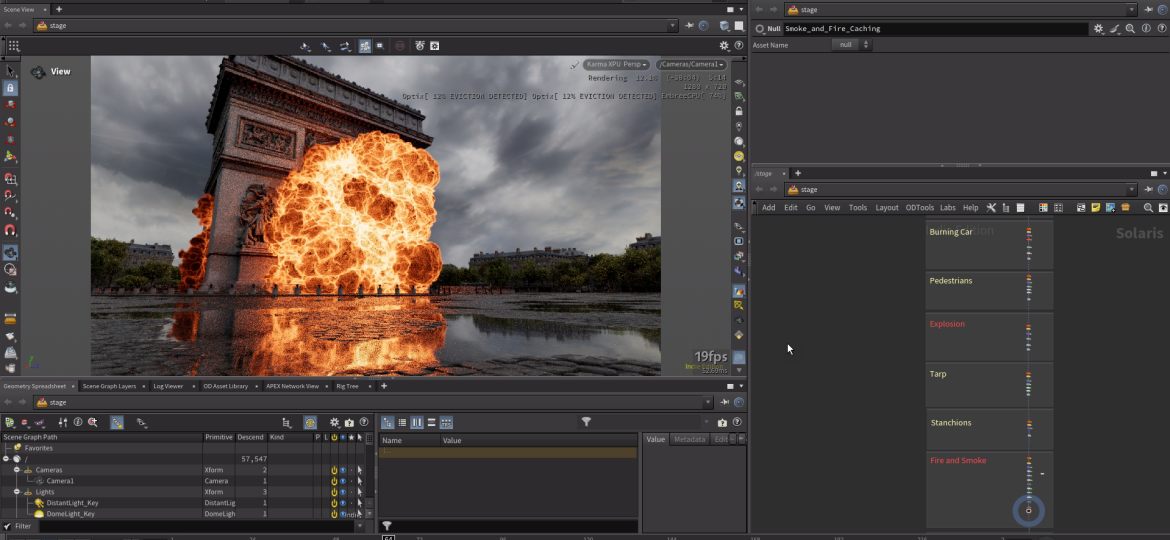The image size is (1170, 540).
Task: Collapse the Cameras tree node
Action: coord(17,470)
